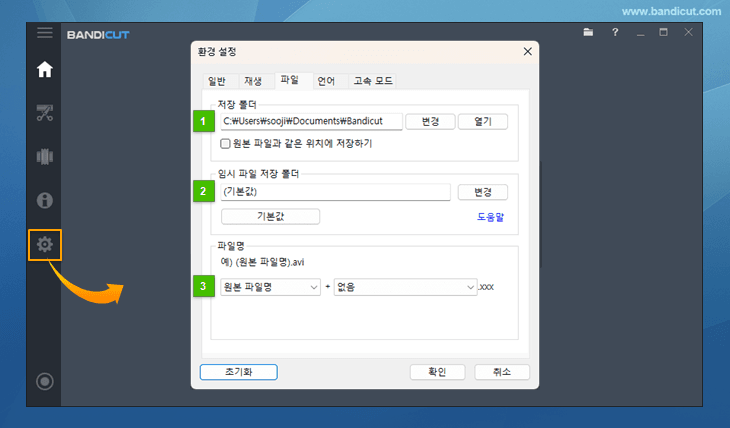
Task: Click the 기본값 button
Action: (x=270, y=217)
